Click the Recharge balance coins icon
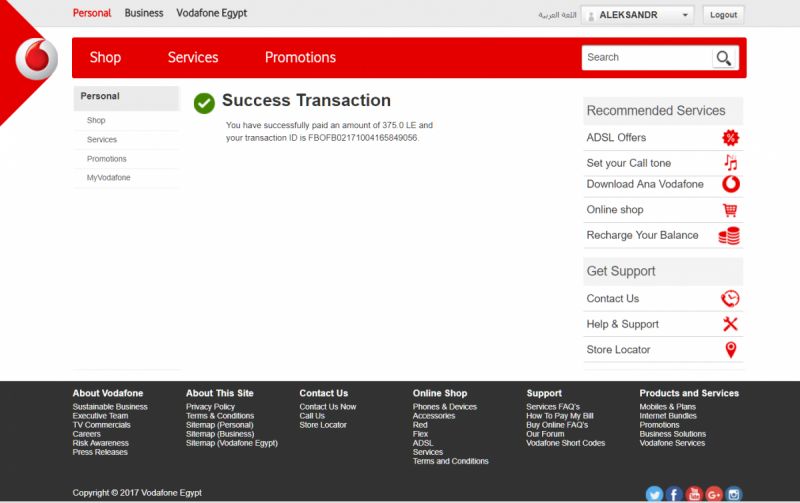The image size is (800, 503). point(729,236)
